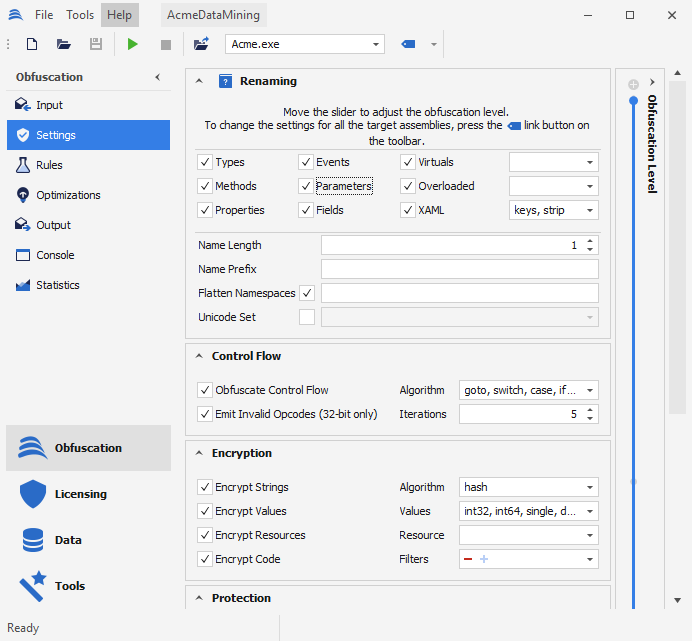This screenshot has width=692, height=641.
Task: Click the Open folder toolbar icon
Action: point(64,44)
